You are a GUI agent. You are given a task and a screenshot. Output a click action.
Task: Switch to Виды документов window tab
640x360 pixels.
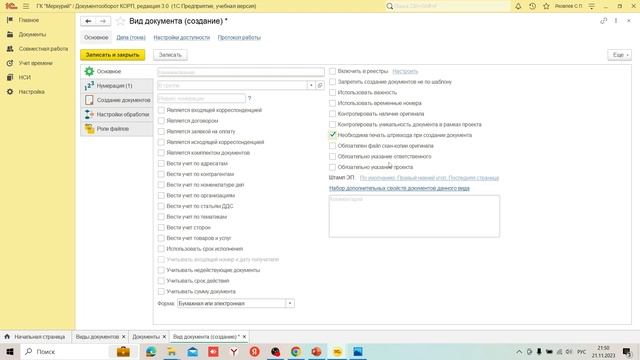tap(97, 337)
